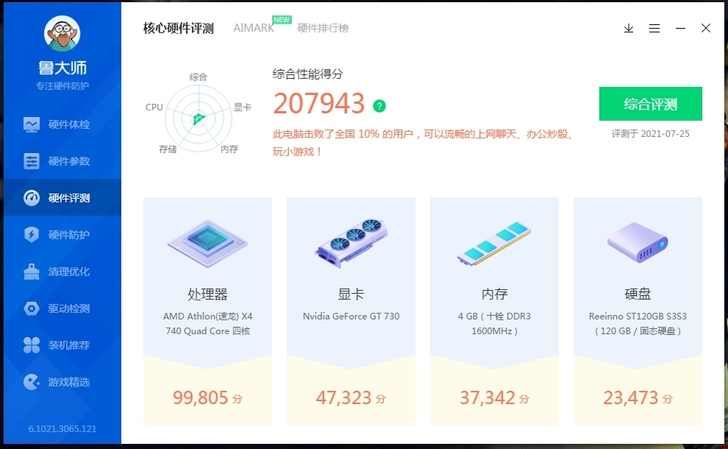Go to 清理优化 in sidebar
This screenshot has height=449, width=728.
tap(62, 272)
